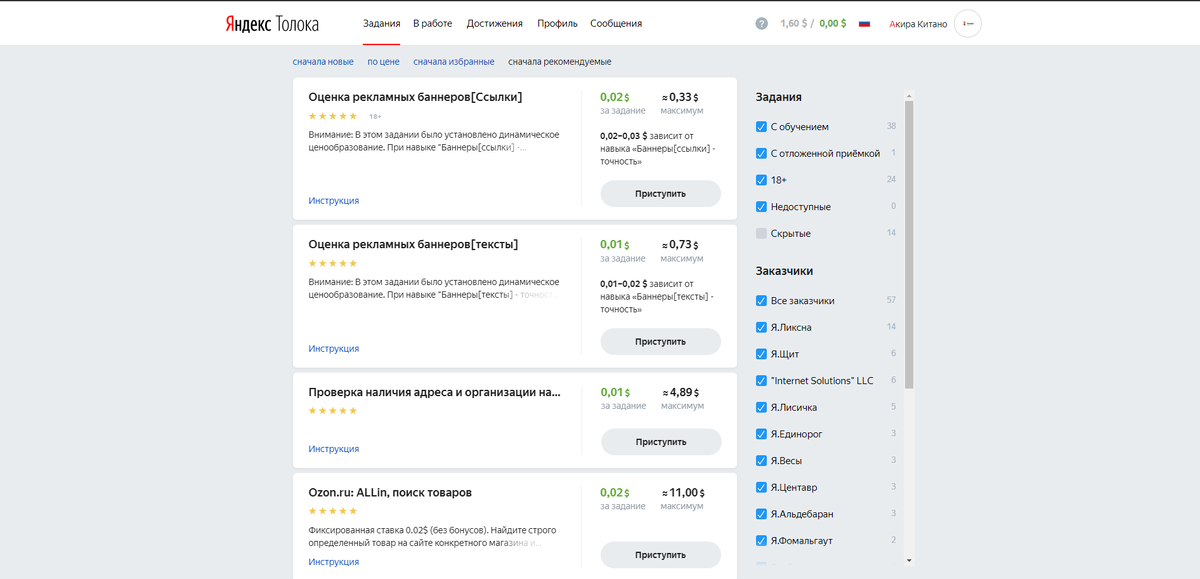Click the filter panel scrollbar down arrow
1200x579 pixels.
coord(909,560)
